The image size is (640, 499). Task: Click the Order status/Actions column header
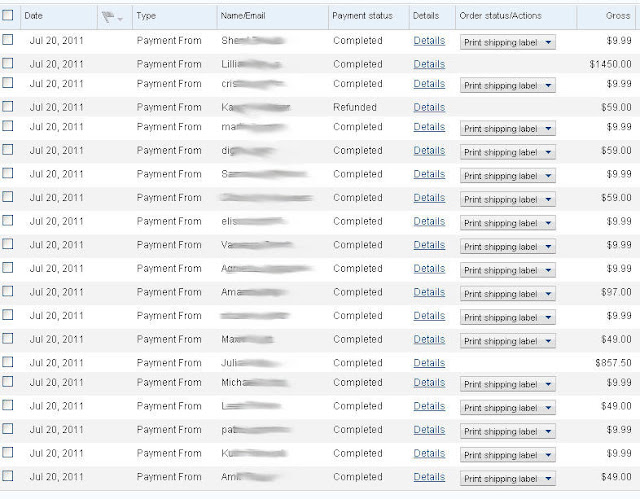[x=500, y=16]
